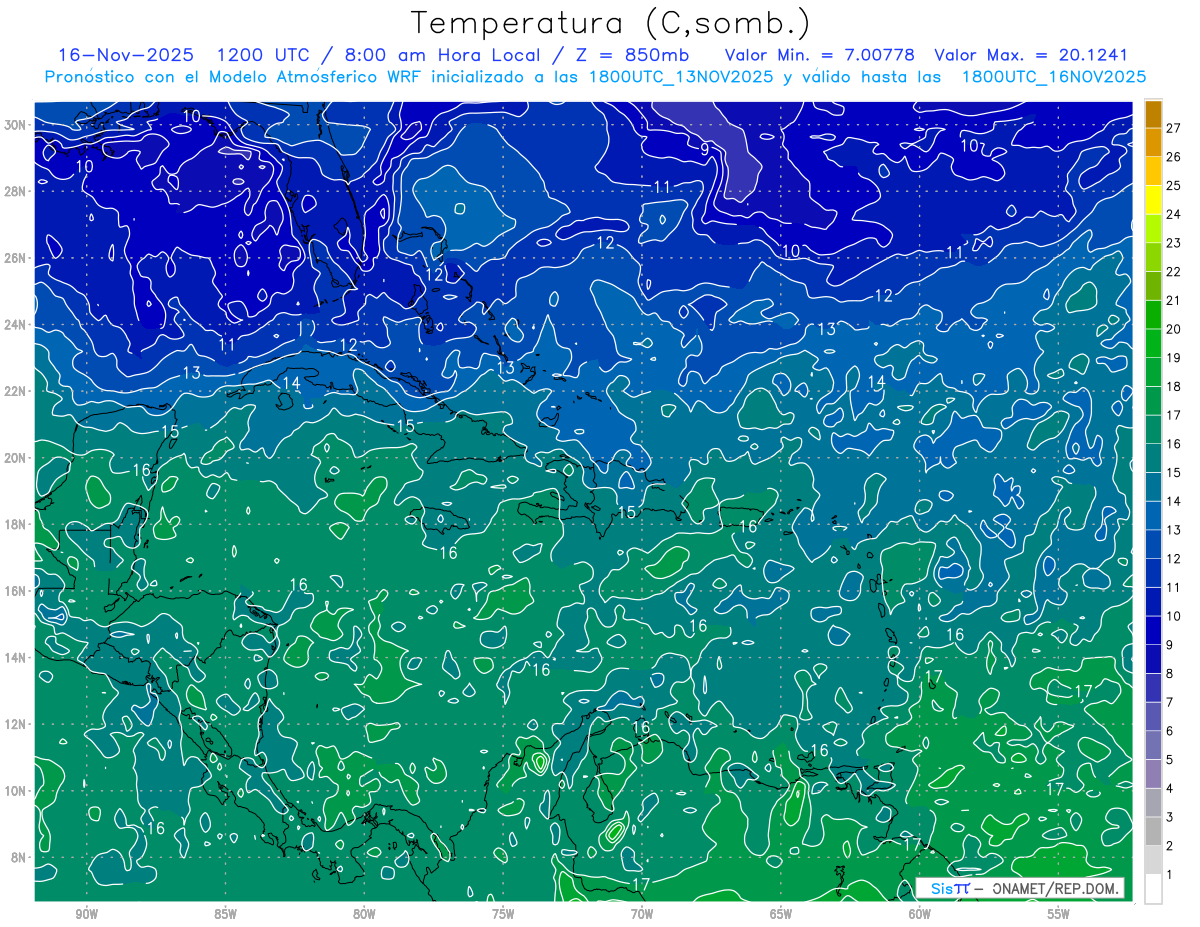
Task: Click the "1200 UTC" time text
Action: coord(262,55)
